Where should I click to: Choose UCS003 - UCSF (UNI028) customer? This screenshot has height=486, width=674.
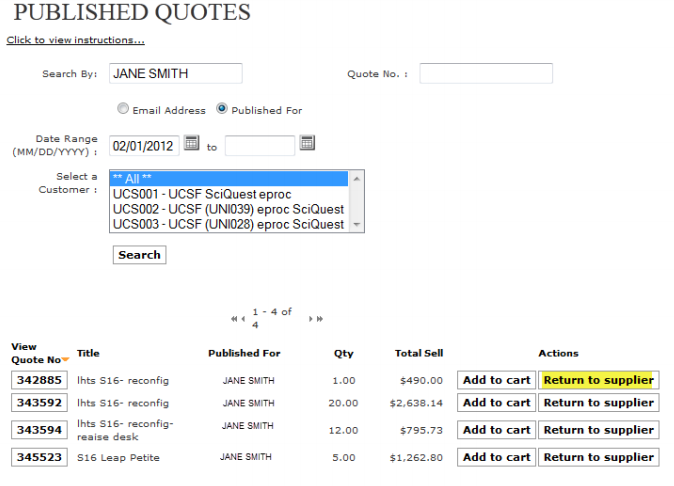[x=229, y=224]
